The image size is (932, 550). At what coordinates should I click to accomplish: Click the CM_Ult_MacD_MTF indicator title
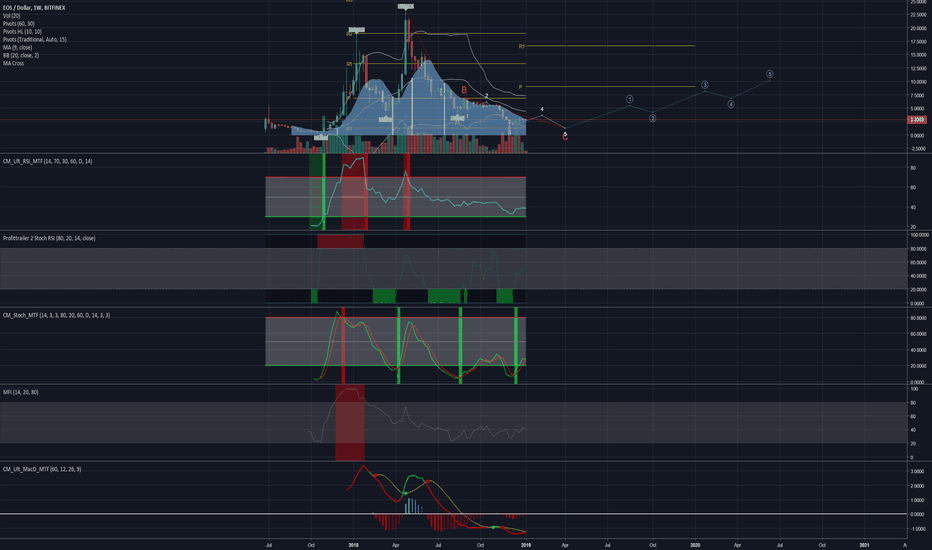click(42, 469)
